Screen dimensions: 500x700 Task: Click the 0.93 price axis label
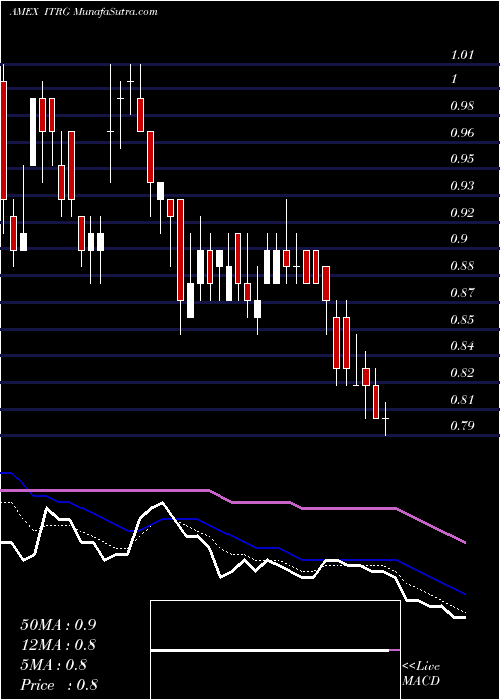[462, 186]
